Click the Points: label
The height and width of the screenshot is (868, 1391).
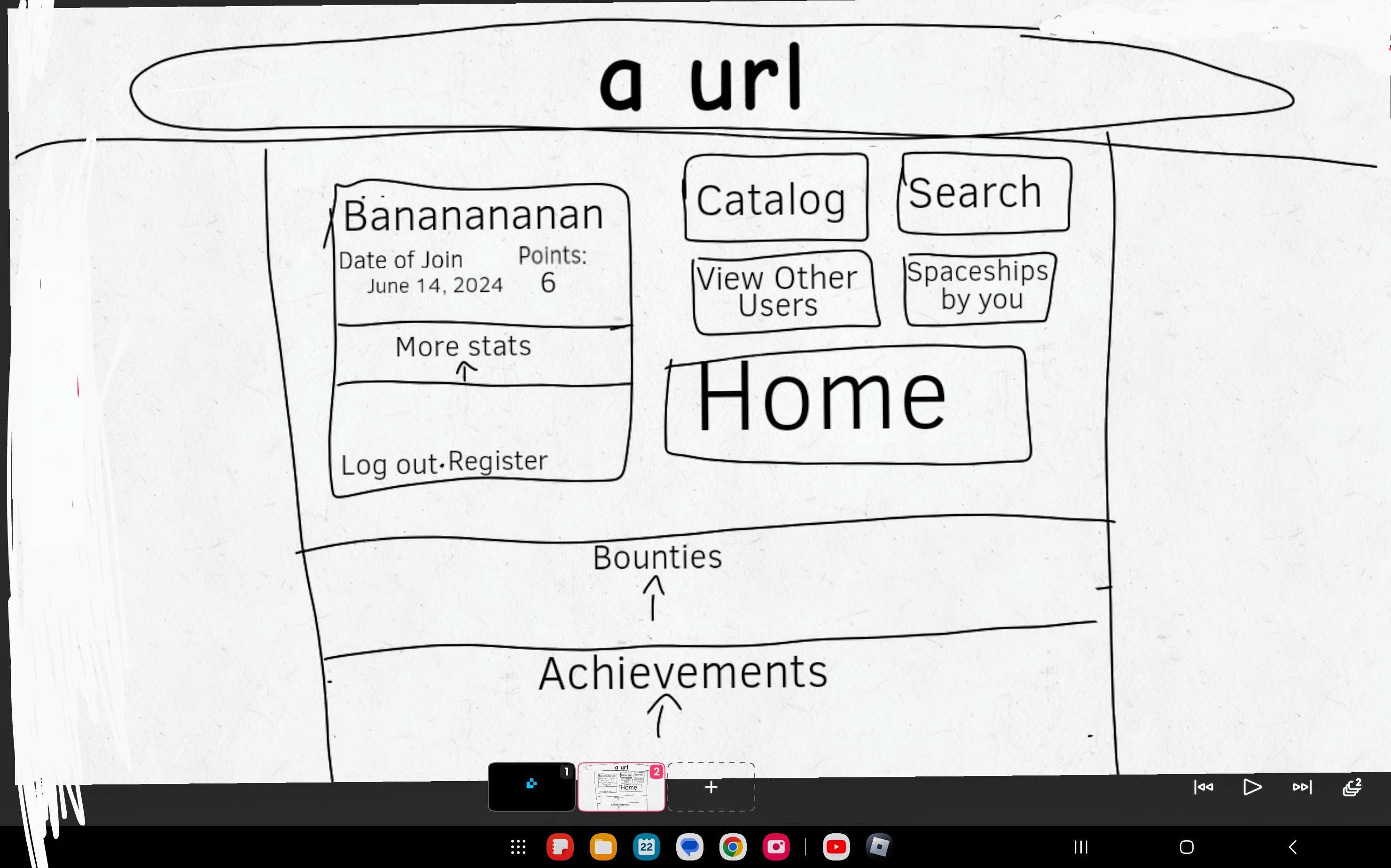553,256
